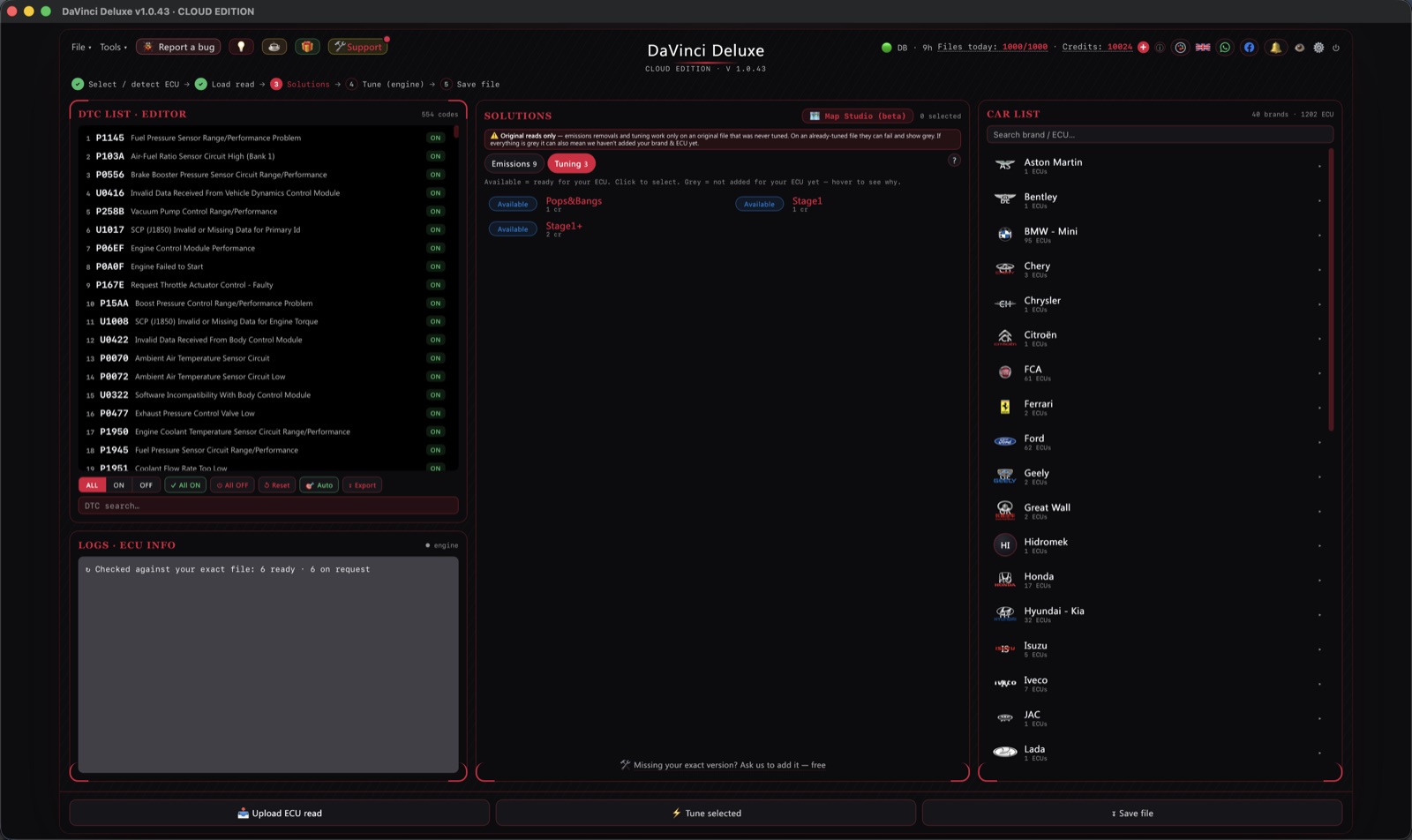Screen dimensions: 1412x840
Task: Click the Support button
Action: (x=357, y=47)
